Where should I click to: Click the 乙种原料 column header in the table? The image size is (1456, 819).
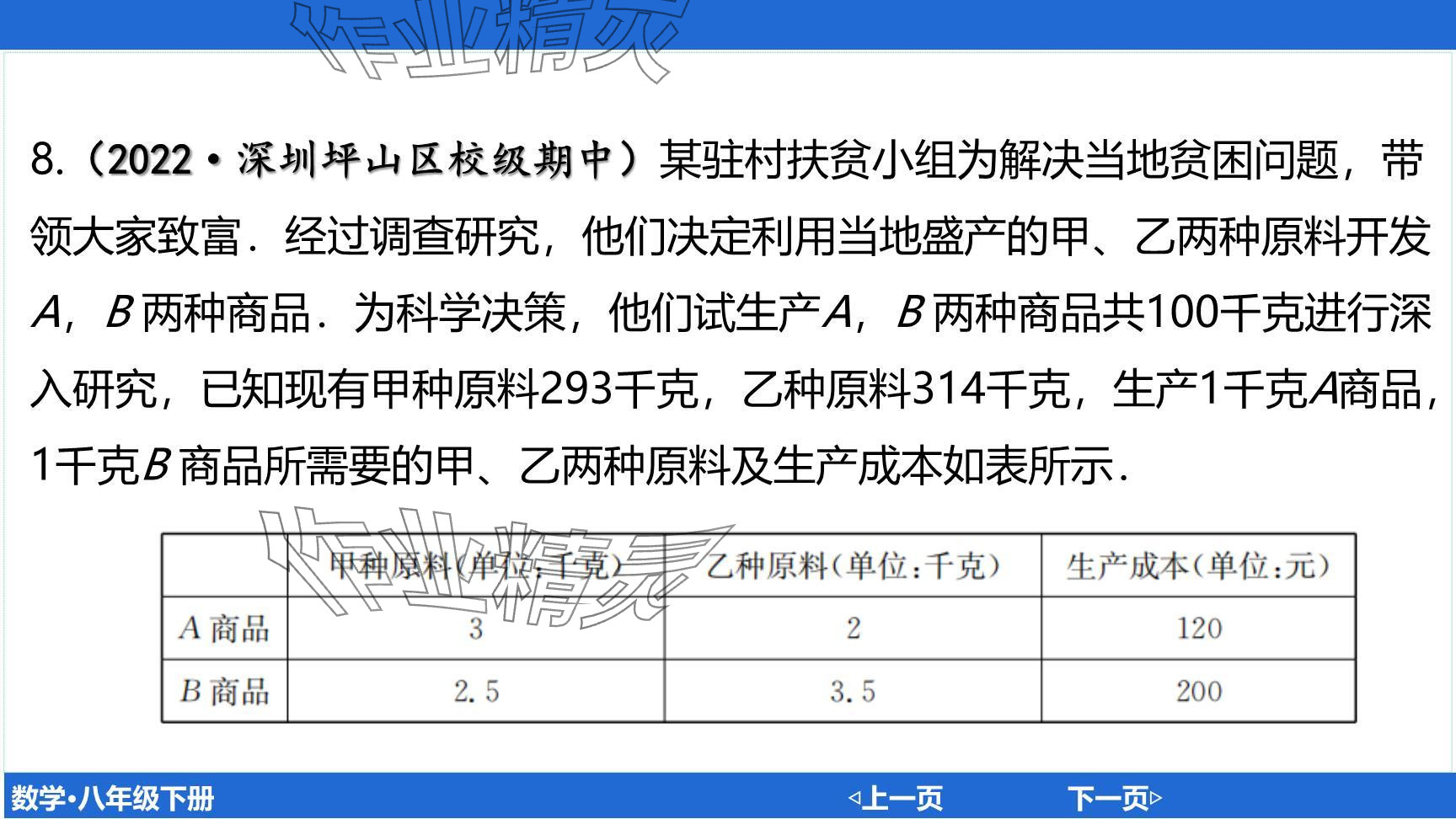tap(852, 565)
